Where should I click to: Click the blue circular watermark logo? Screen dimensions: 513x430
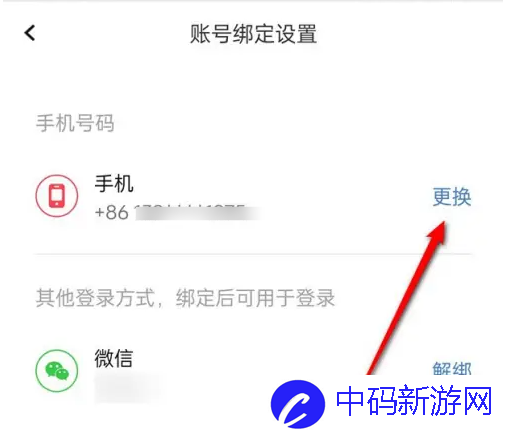tap(298, 404)
